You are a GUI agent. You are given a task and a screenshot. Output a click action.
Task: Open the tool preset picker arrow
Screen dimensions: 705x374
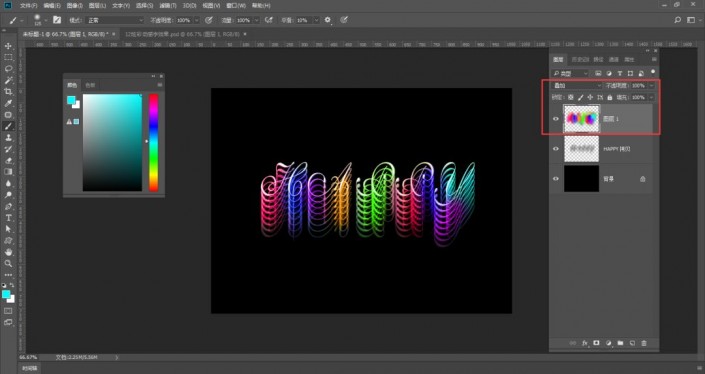click(x=22, y=20)
